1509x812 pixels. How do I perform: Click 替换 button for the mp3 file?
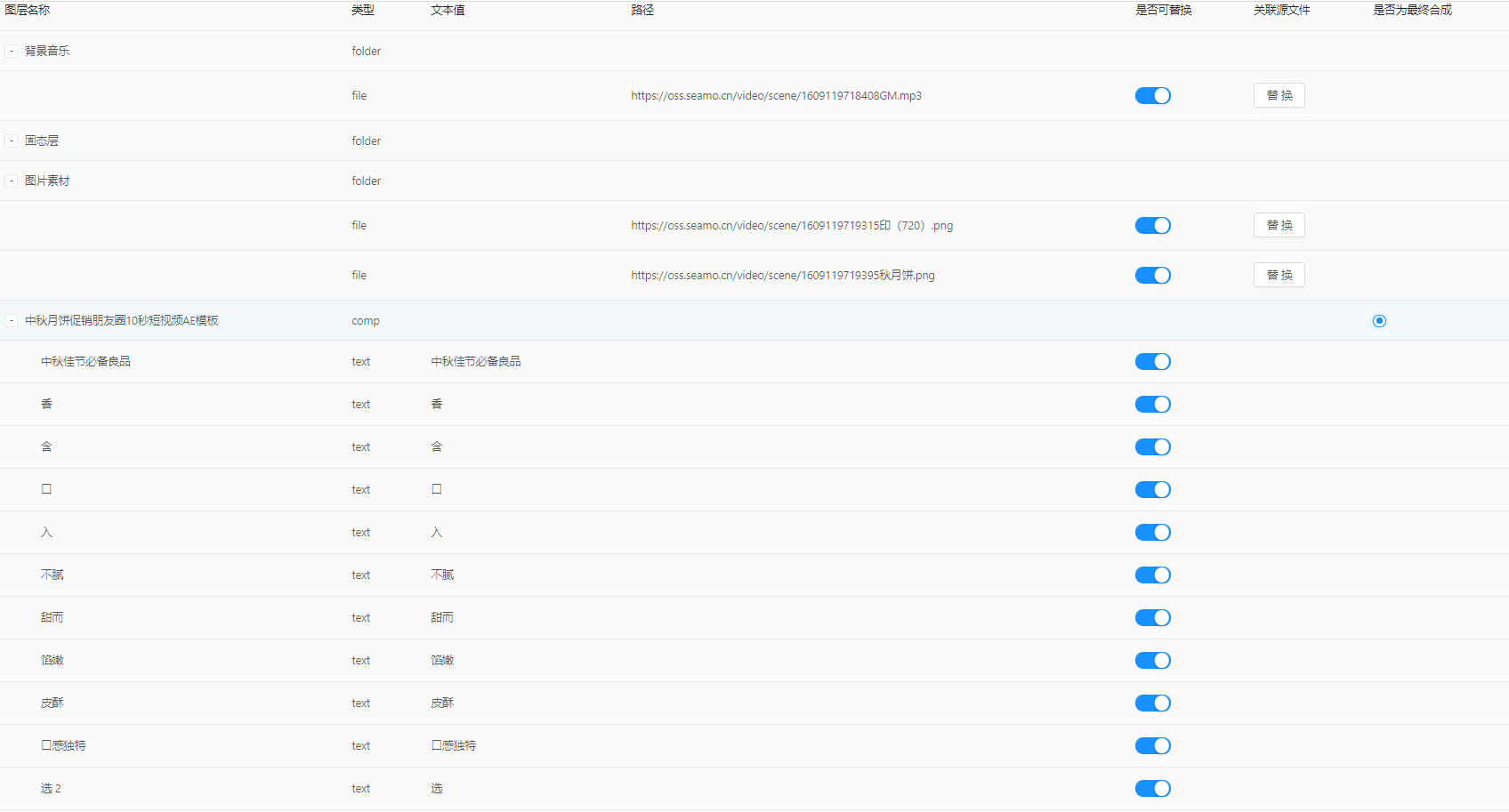pos(1279,95)
